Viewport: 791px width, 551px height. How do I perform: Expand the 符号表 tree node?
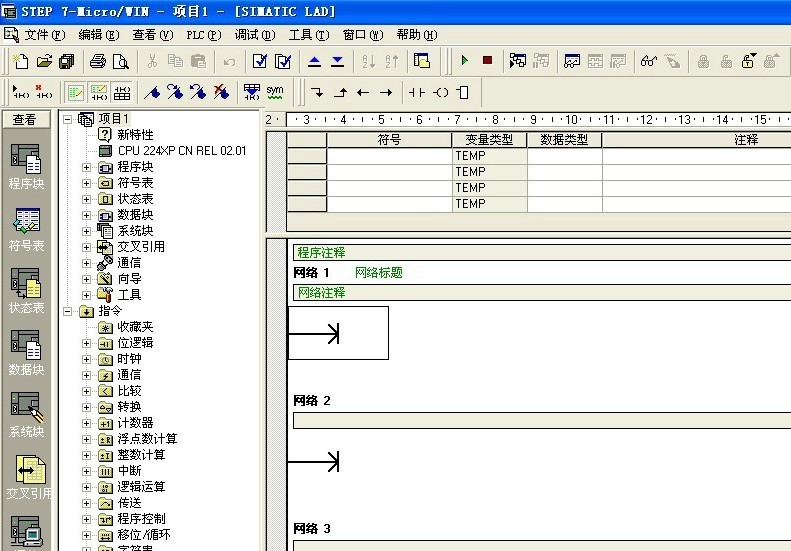point(86,183)
